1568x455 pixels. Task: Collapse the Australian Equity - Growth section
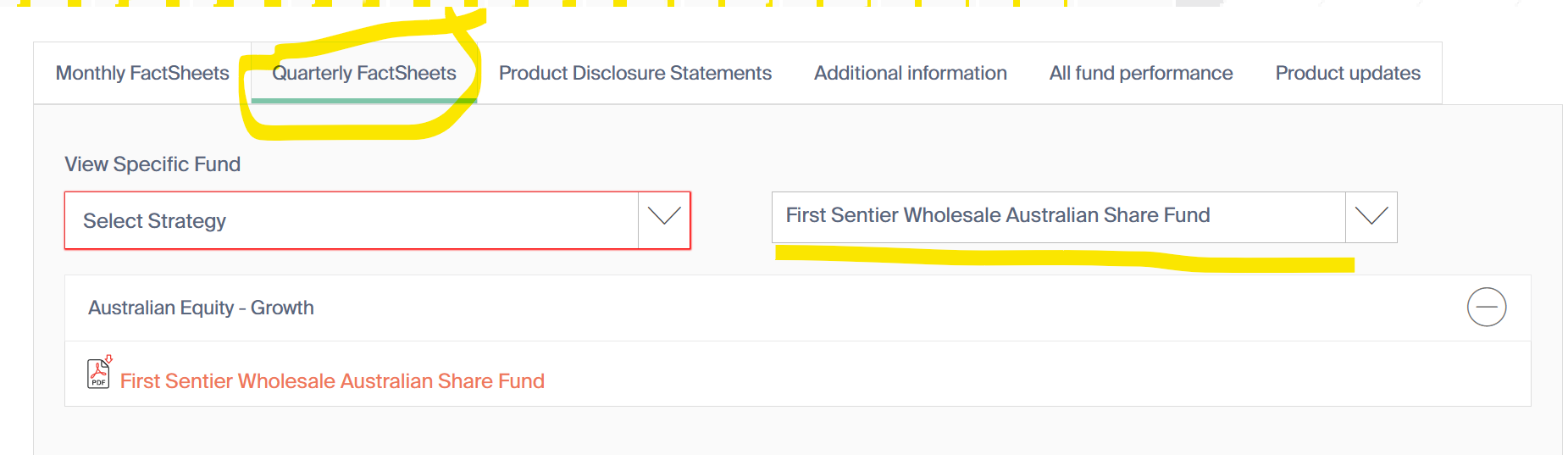1486,307
